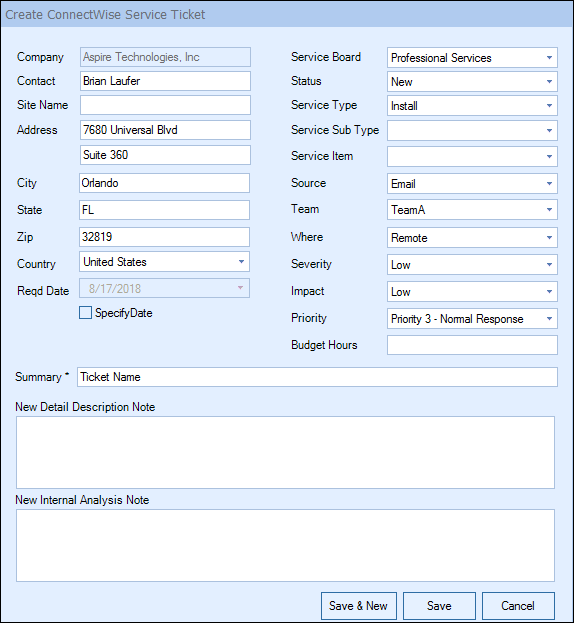Click the Summary field containing Ticket Name
The width and height of the screenshot is (574, 623).
317,377
